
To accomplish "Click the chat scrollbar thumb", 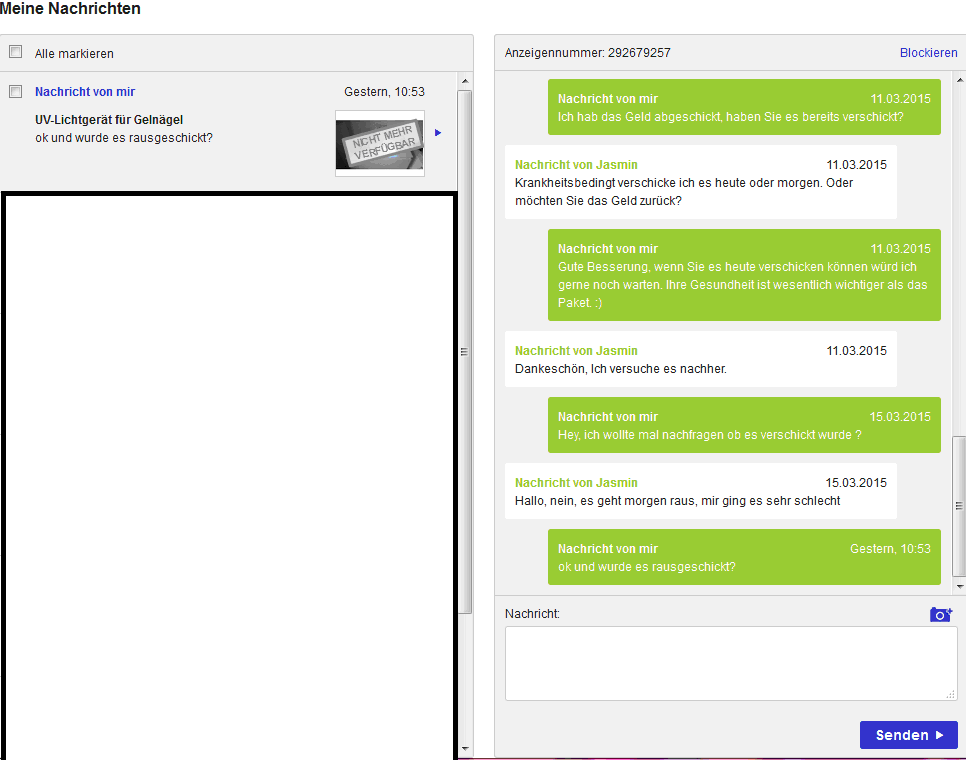I will coord(959,505).
